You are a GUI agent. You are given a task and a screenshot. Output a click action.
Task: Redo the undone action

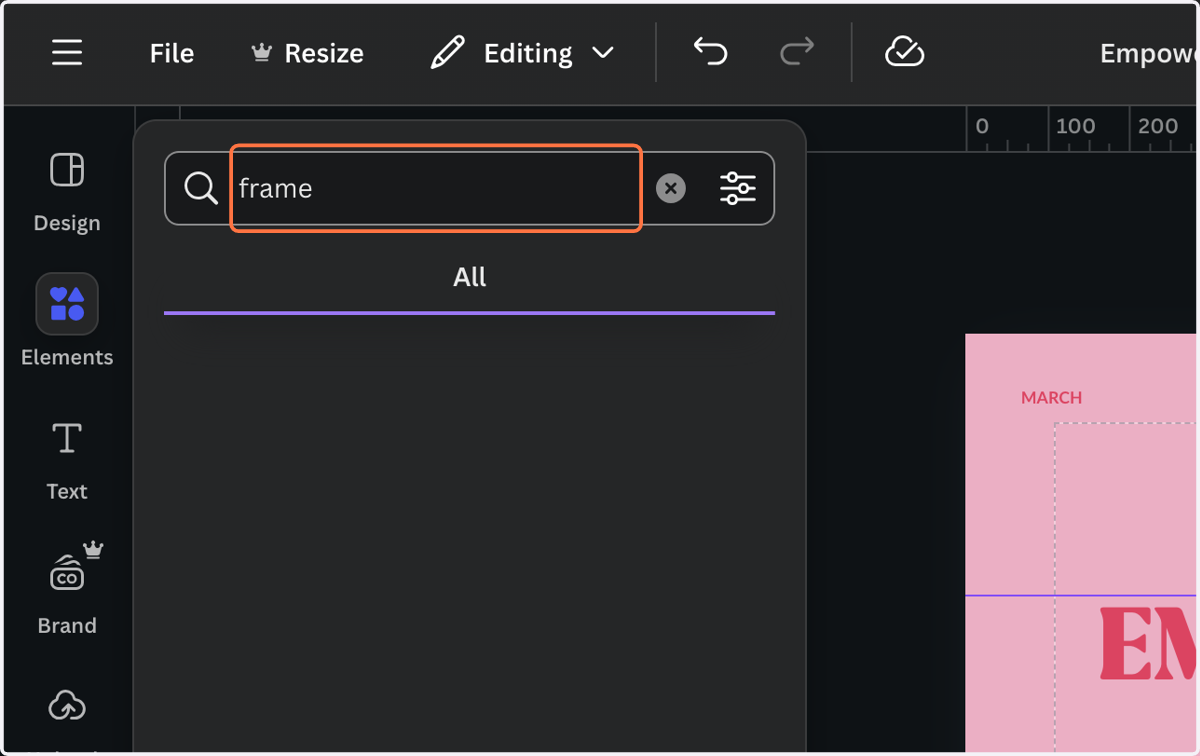click(797, 52)
